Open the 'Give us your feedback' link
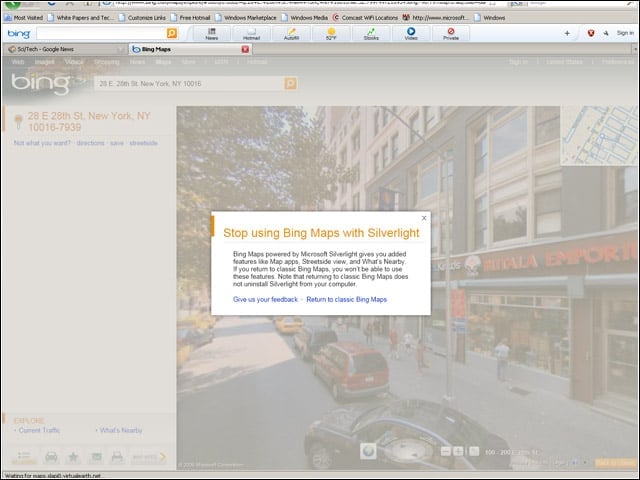The width and height of the screenshot is (640, 480). pos(265,299)
